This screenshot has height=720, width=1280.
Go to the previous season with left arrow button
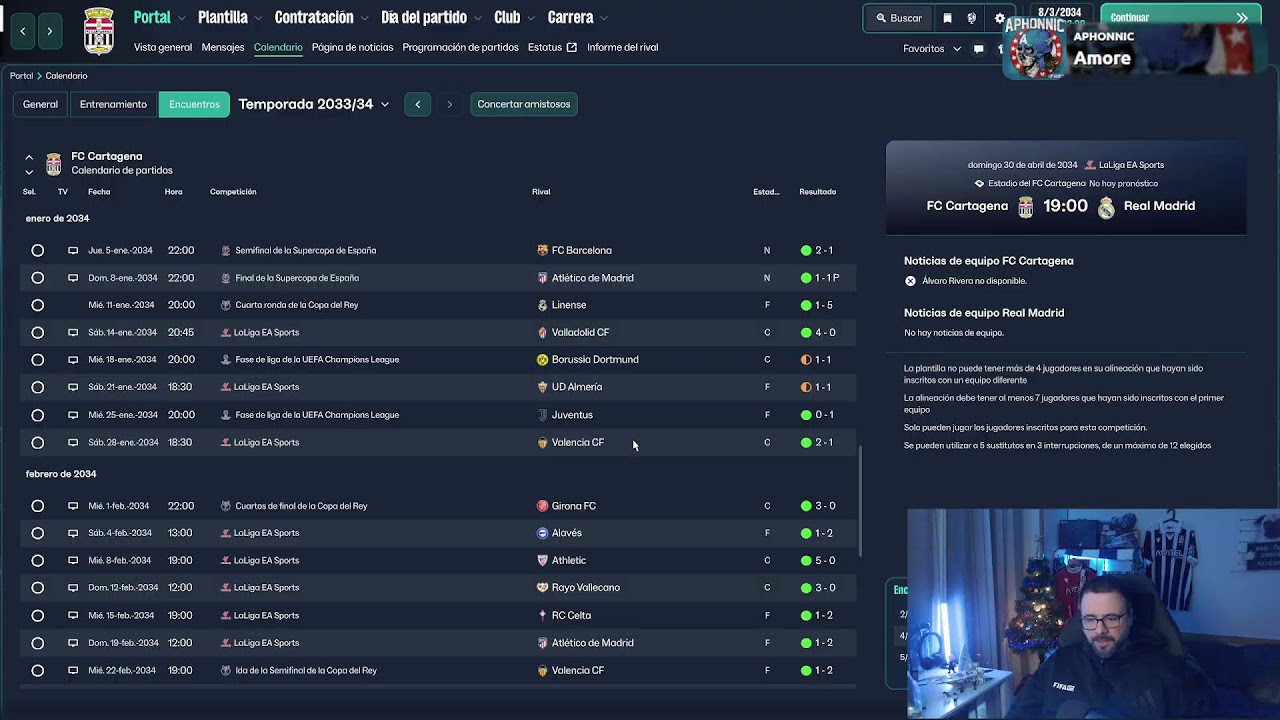[418, 104]
